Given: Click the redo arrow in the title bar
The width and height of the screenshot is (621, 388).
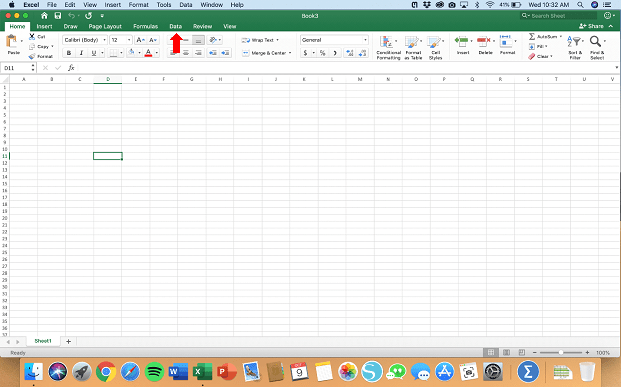Looking at the screenshot, I should [x=88, y=15].
